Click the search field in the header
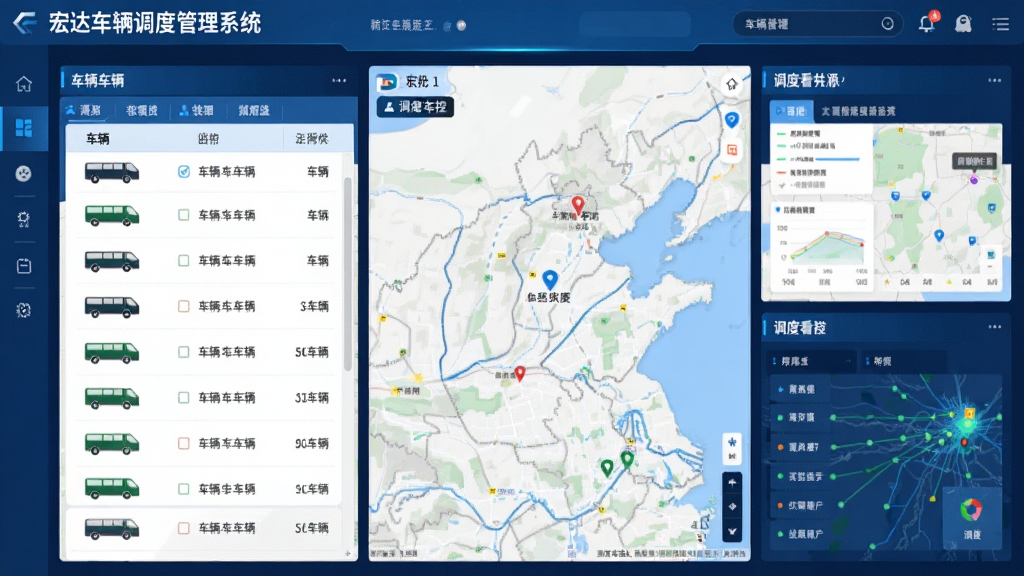Viewport: 1024px width, 576px height. coord(818,24)
